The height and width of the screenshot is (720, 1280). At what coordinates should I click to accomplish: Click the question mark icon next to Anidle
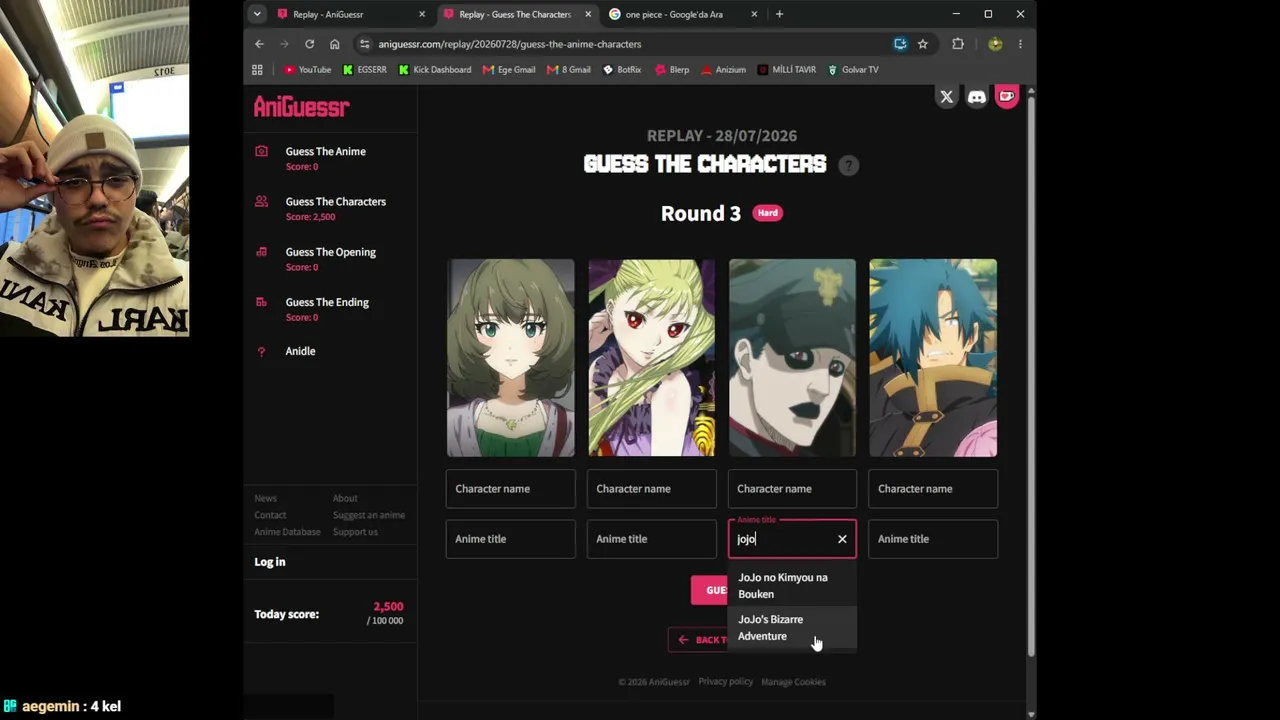(261, 351)
